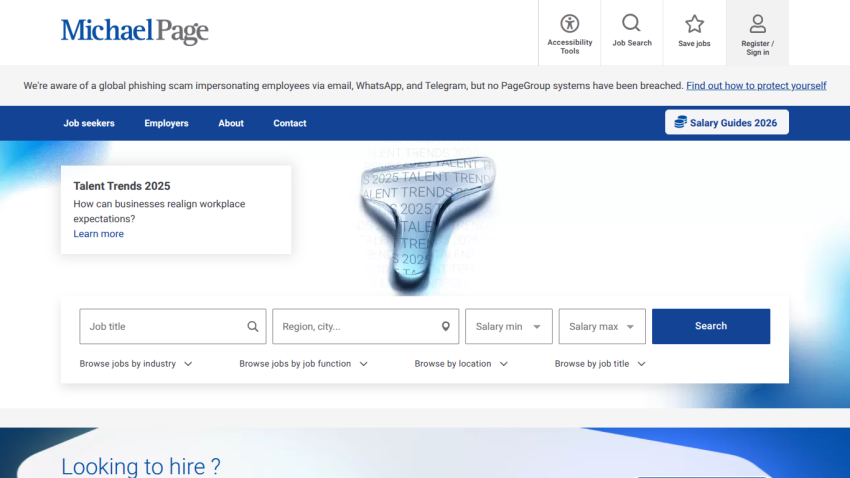Click Learn more under Talent Trends 2025

[x=99, y=234]
